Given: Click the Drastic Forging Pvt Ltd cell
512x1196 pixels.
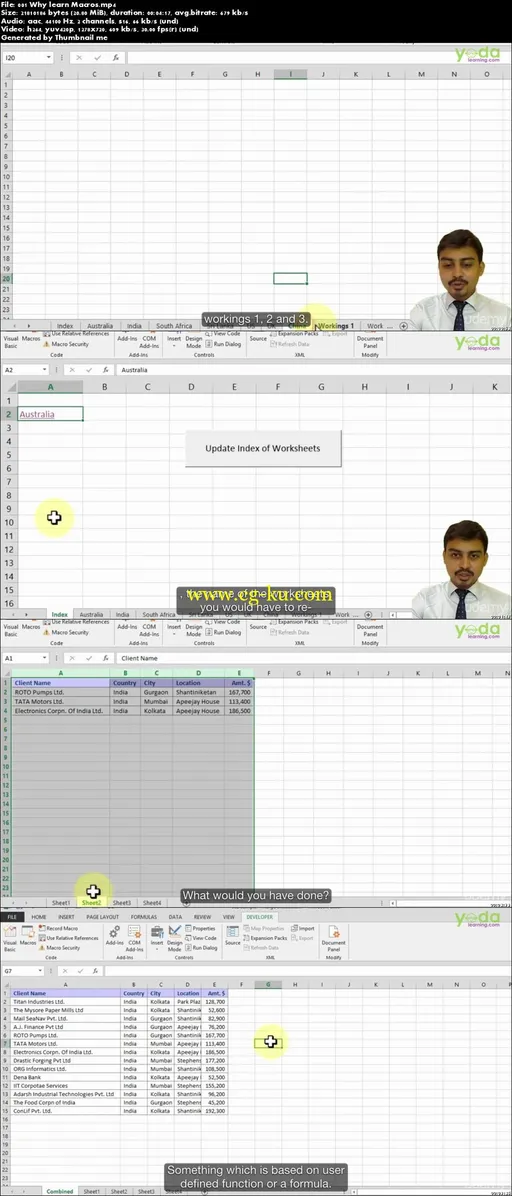Looking at the screenshot, I should coord(66,1060).
